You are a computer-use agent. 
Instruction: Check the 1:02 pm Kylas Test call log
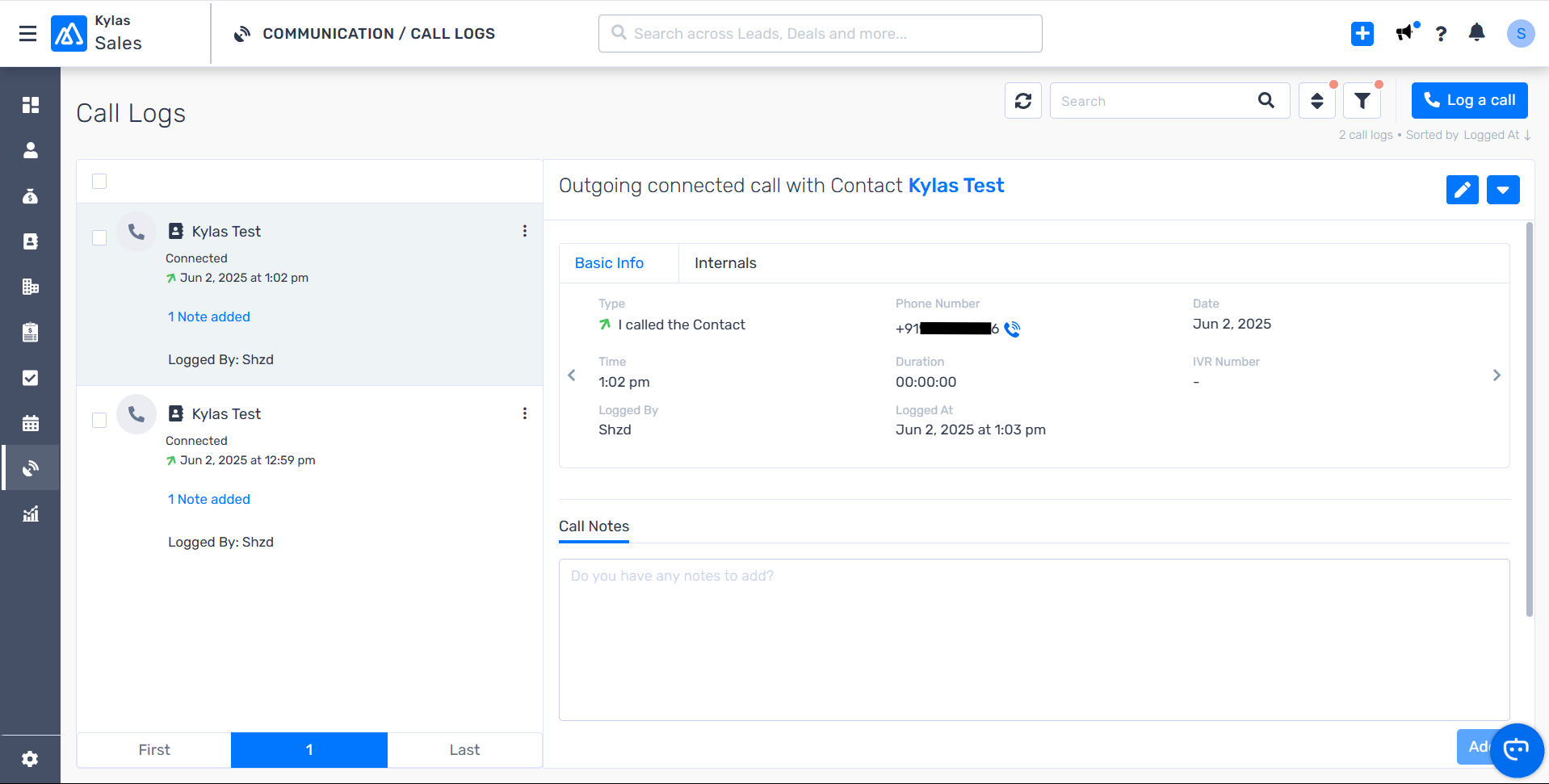click(x=99, y=237)
